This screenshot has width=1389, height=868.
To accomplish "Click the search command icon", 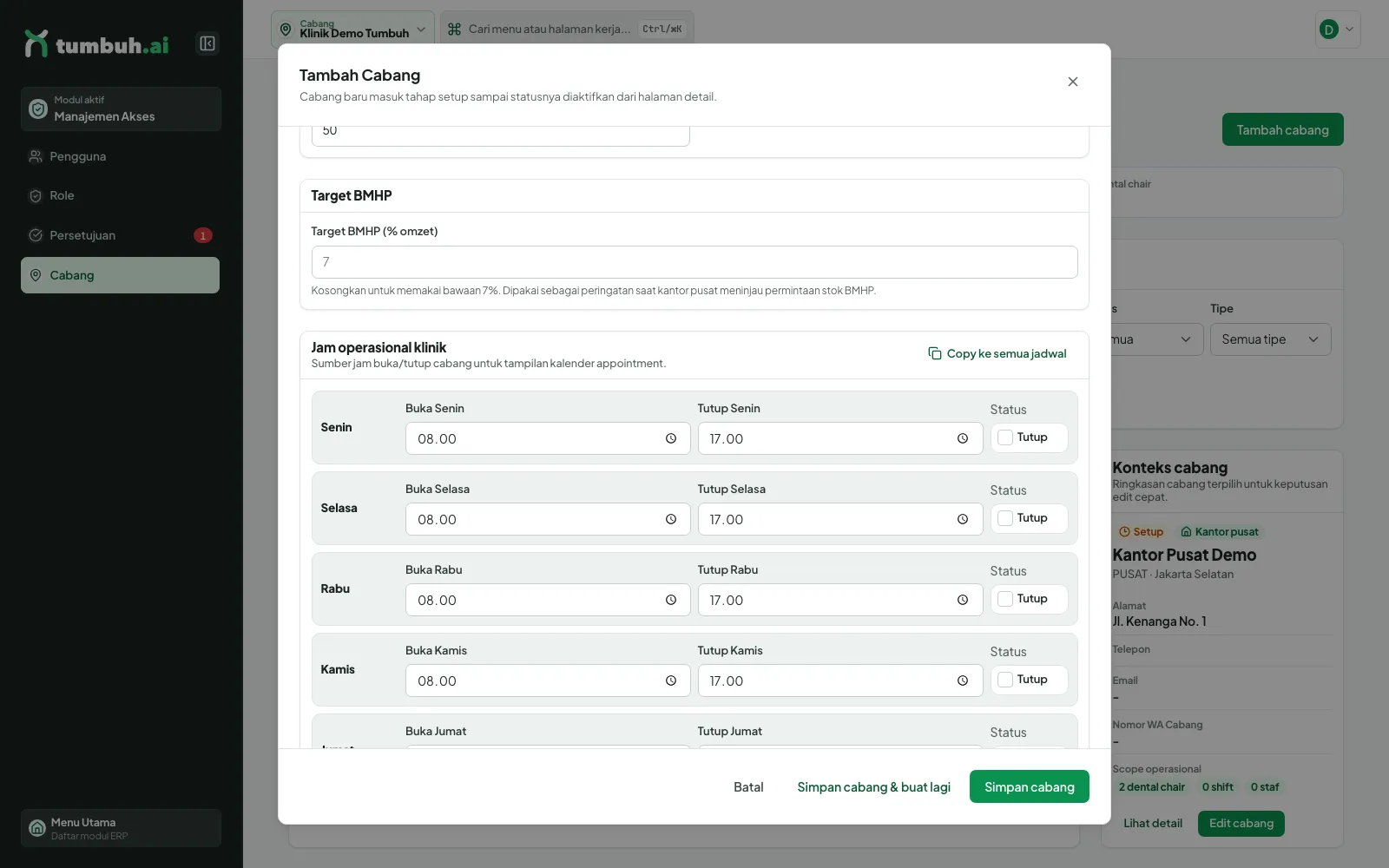I will 454,29.
